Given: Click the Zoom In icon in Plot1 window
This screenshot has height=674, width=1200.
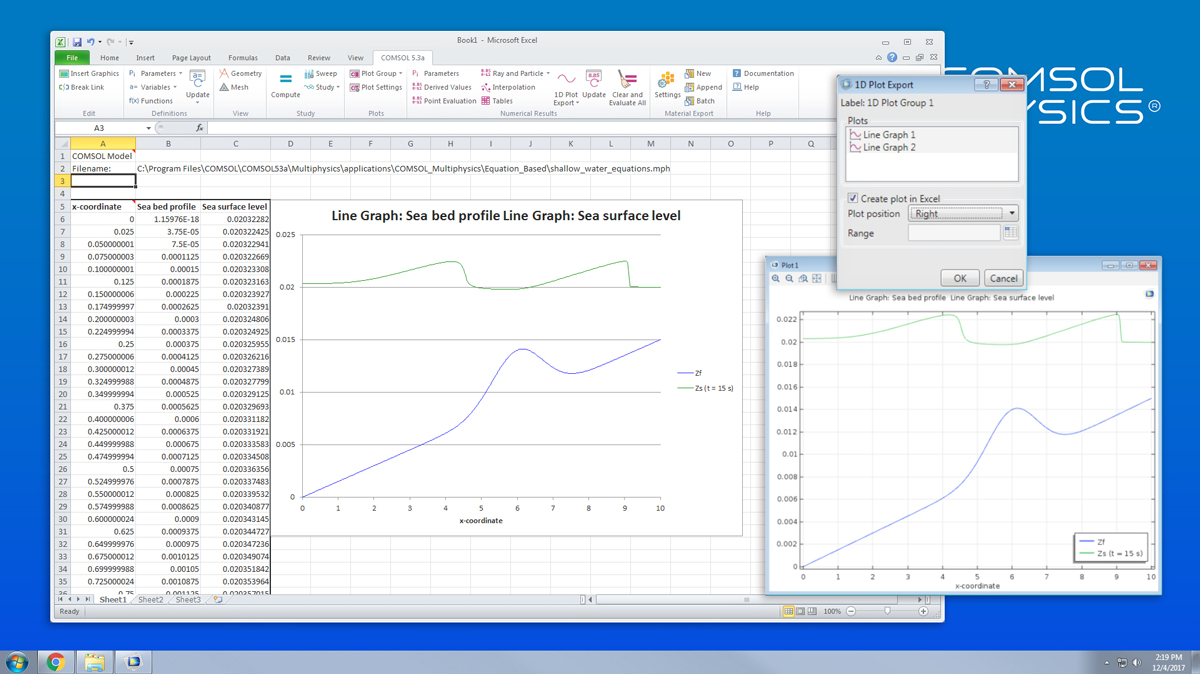Looking at the screenshot, I should coord(776,279).
